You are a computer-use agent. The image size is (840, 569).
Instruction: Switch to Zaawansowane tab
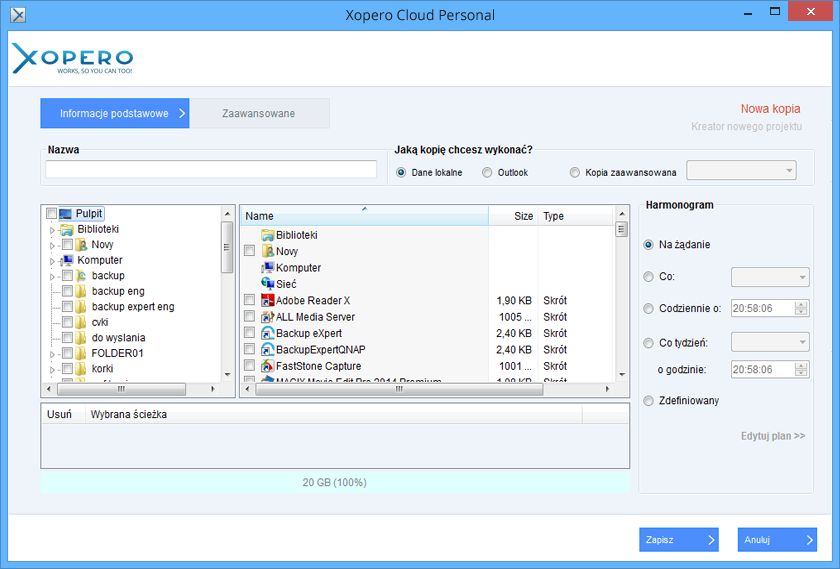259,113
